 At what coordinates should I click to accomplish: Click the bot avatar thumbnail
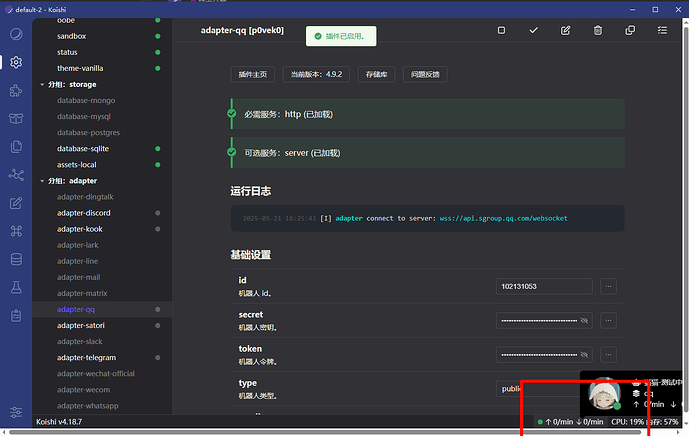604,394
